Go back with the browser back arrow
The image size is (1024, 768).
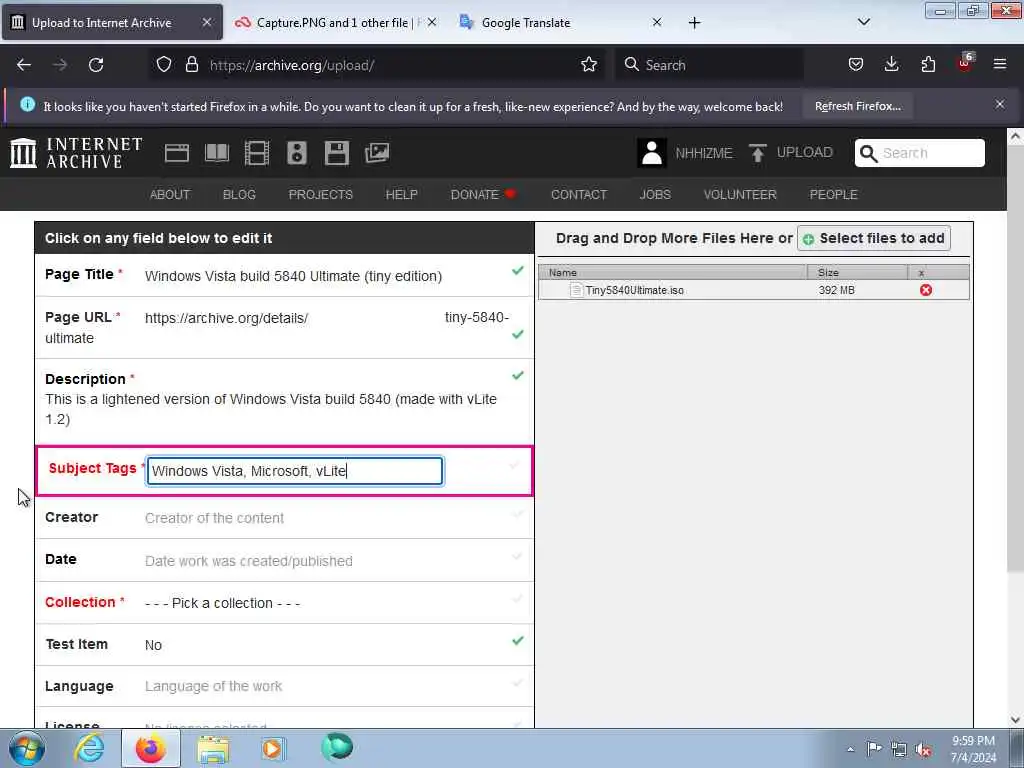pyautogui.click(x=24, y=65)
